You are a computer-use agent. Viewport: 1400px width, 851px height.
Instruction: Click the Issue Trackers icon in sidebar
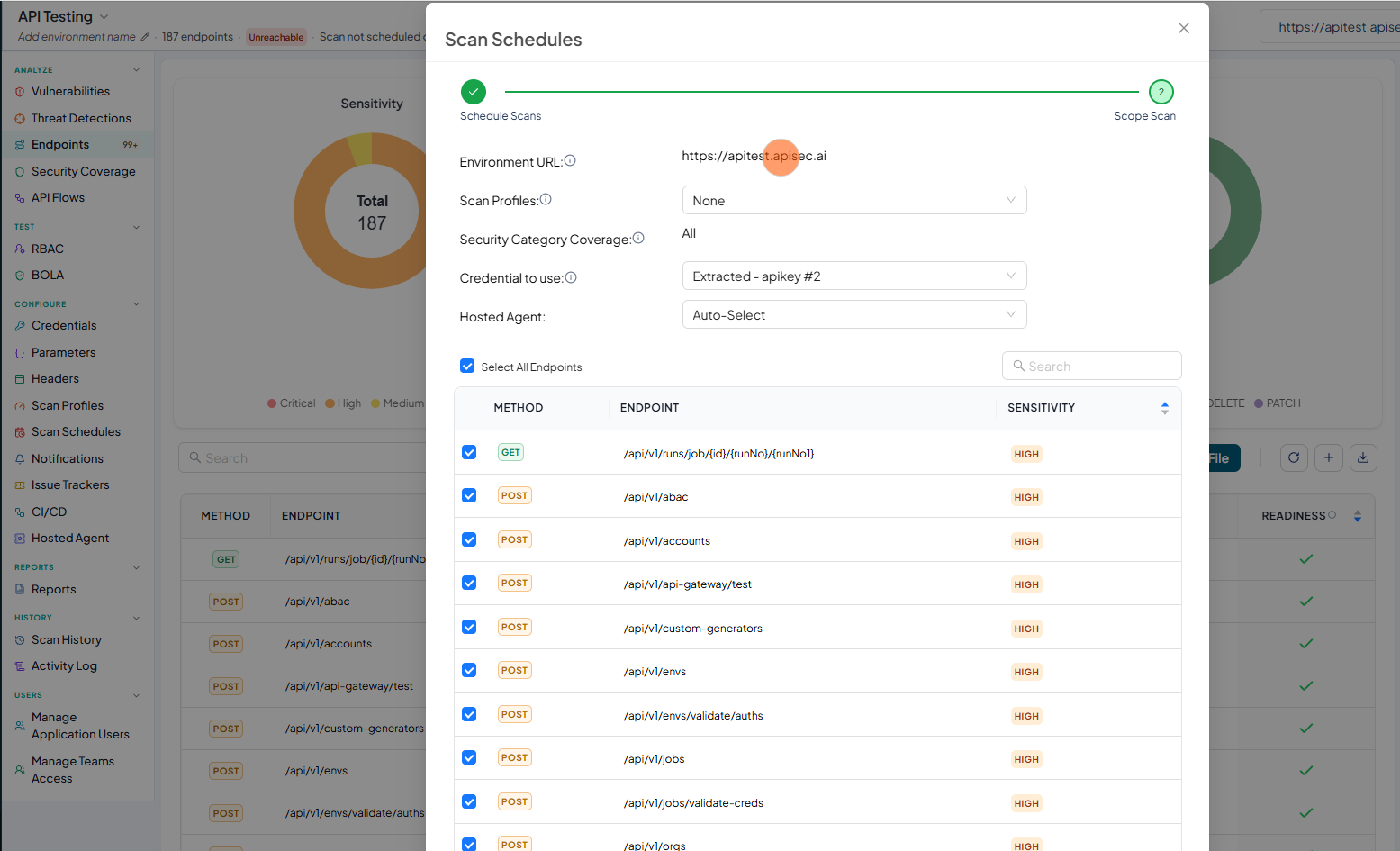[x=20, y=485]
